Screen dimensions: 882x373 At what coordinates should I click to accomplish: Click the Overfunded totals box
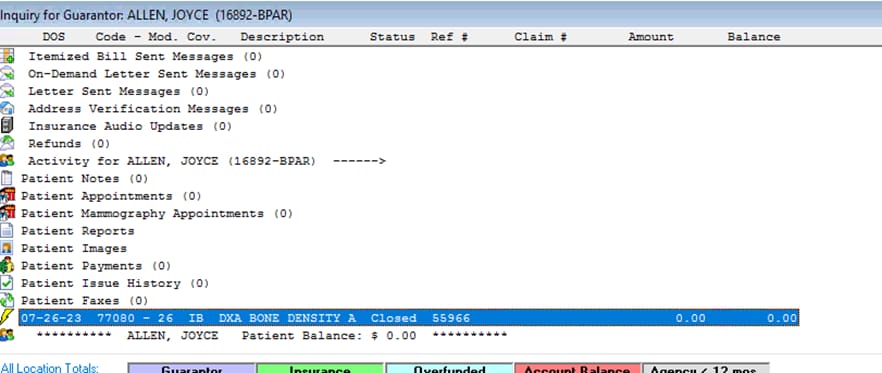(449, 368)
